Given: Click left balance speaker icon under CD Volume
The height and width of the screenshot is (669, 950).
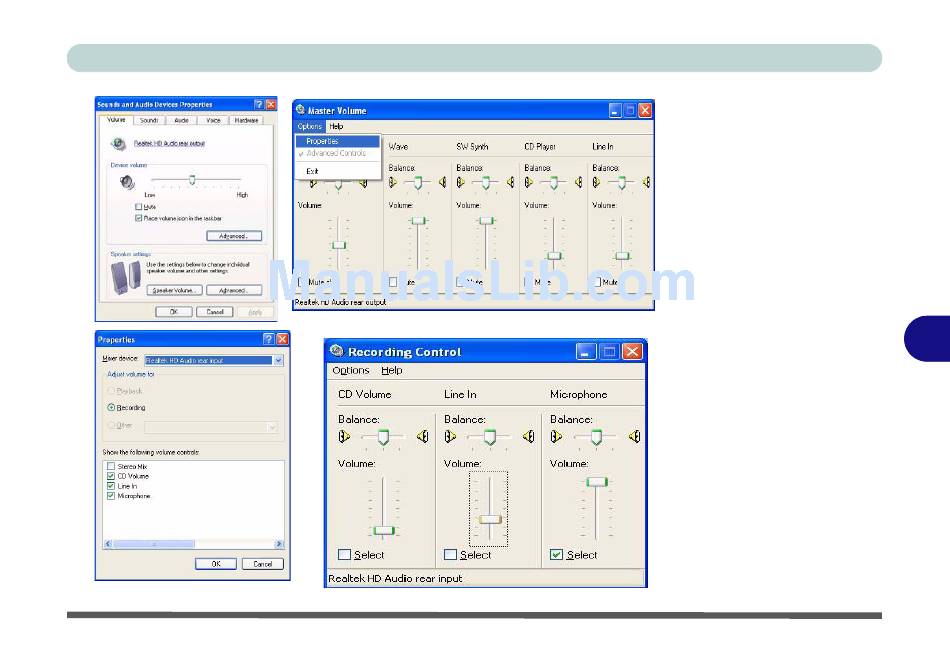Looking at the screenshot, I should [x=344, y=436].
